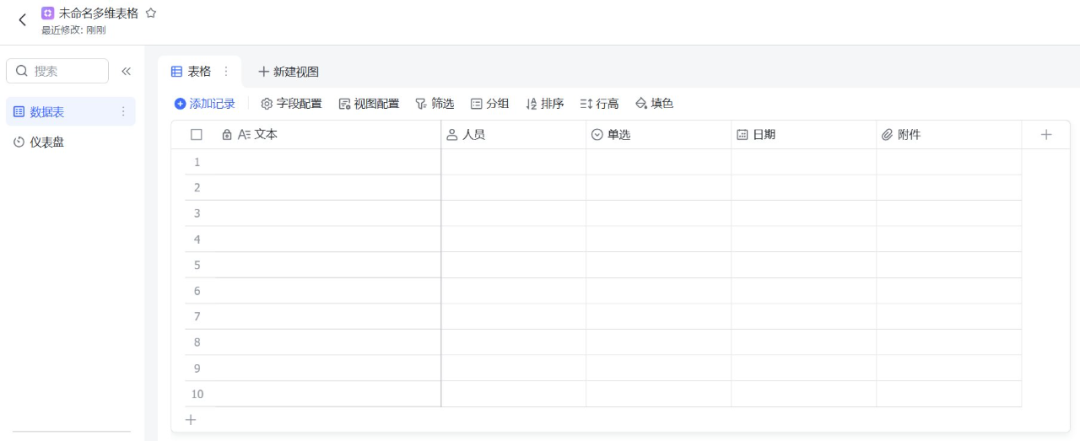The height and width of the screenshot is (441, 1080).
Task: Click 添加记录 to add a record
Action: point(205,104)
